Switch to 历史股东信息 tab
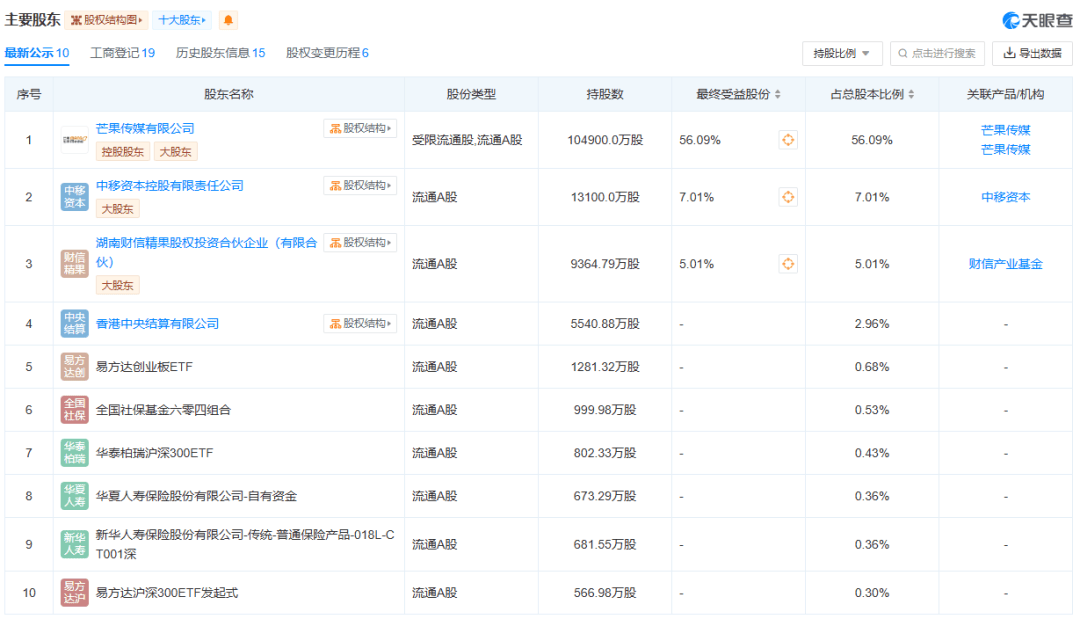Image resolution: width=1080 pixels, height=619 pixels. click(220, 53)
